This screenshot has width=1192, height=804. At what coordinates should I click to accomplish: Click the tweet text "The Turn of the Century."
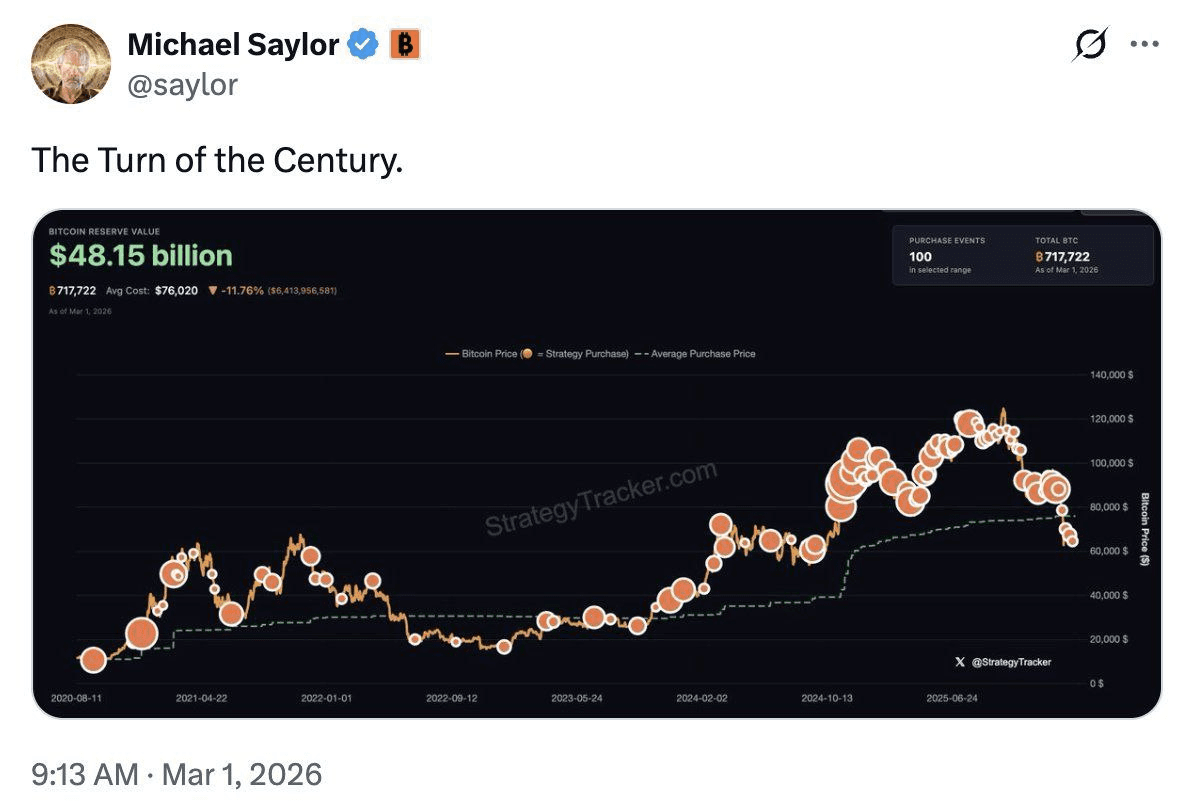pyautogui.click(x=217, y=160)
